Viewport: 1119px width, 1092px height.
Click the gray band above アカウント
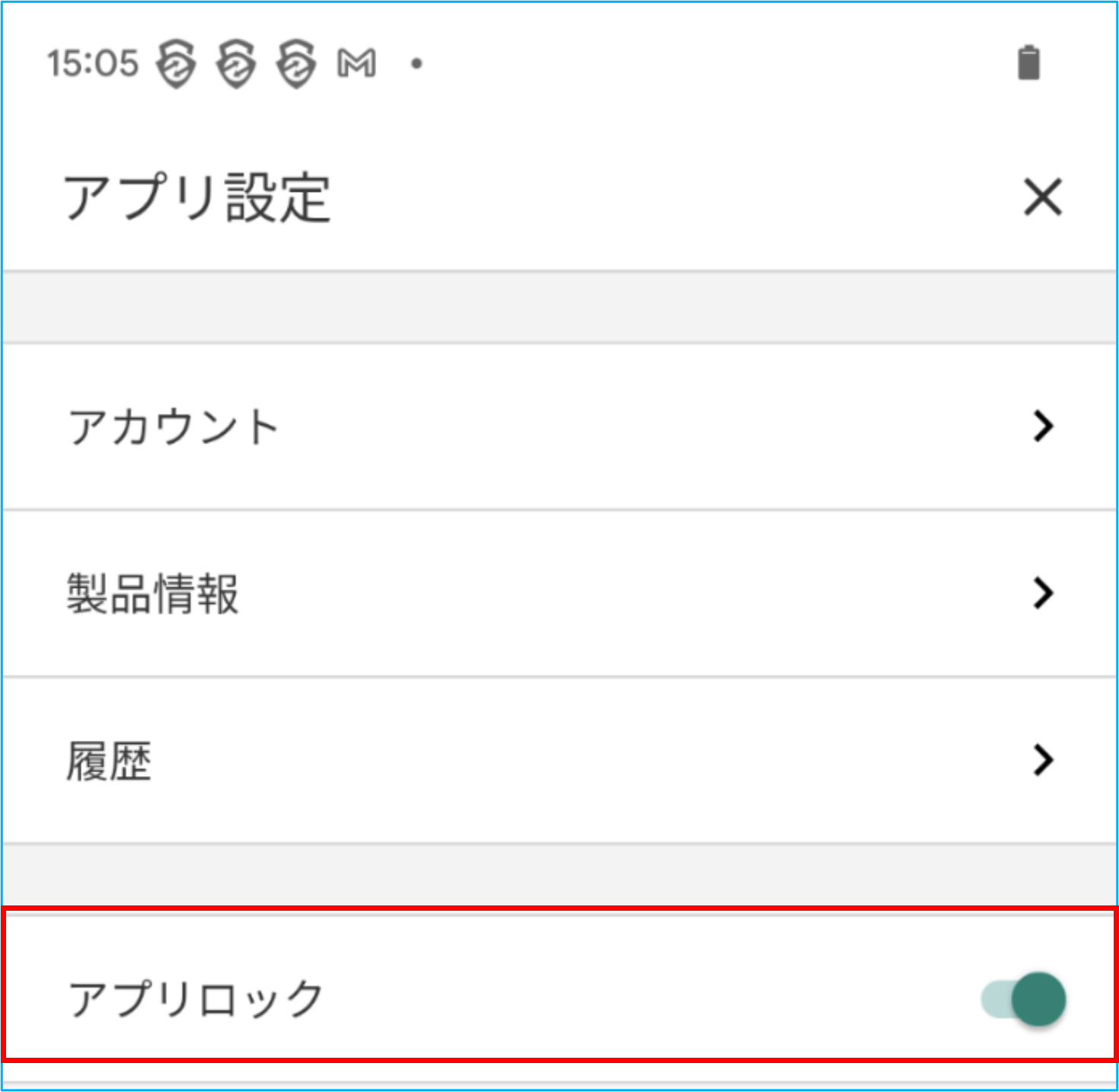pyautogui.click(x=559, y=307)
